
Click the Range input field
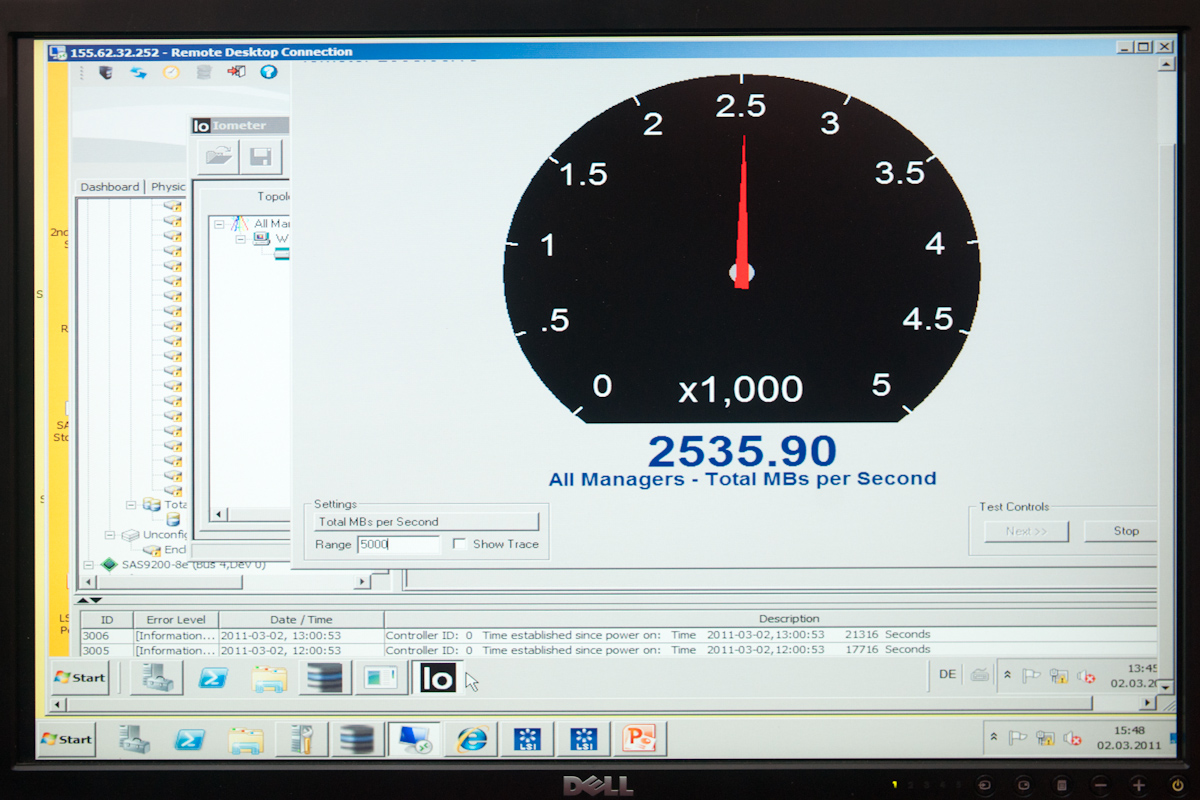click(398, 544)
